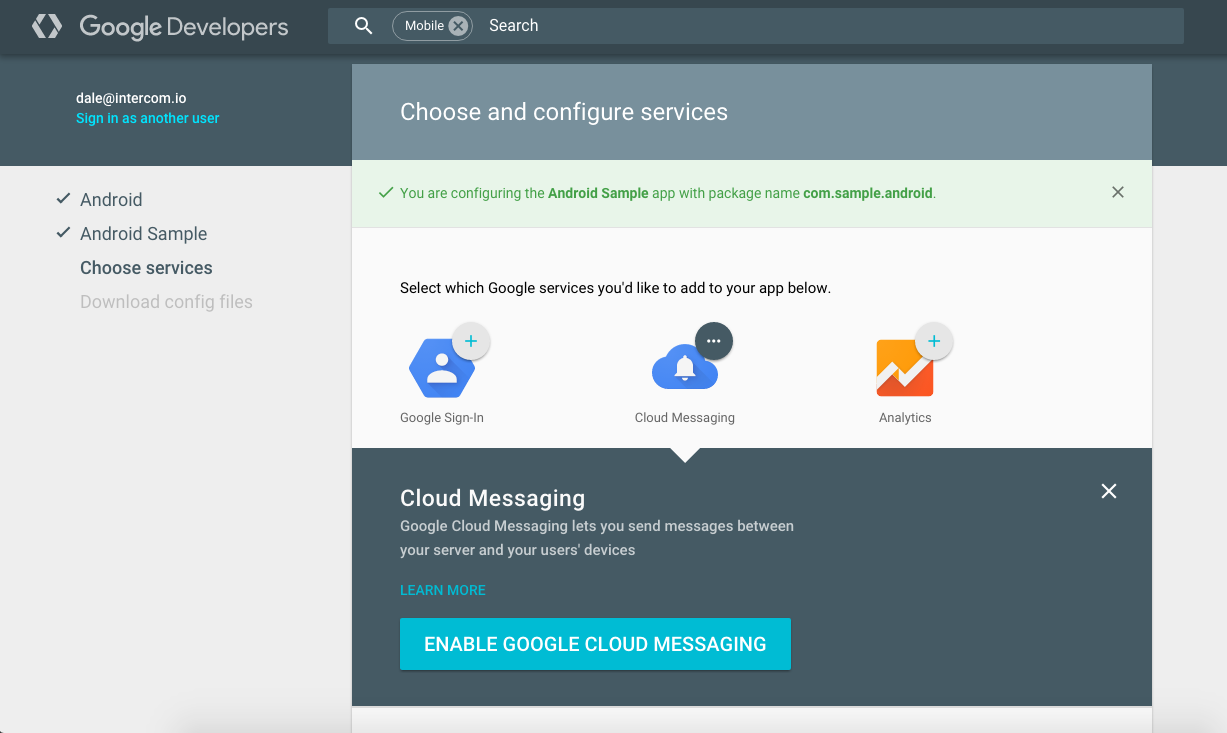
Task: Click the Android Sample checkmark icon
Action: tap(63, 233)
